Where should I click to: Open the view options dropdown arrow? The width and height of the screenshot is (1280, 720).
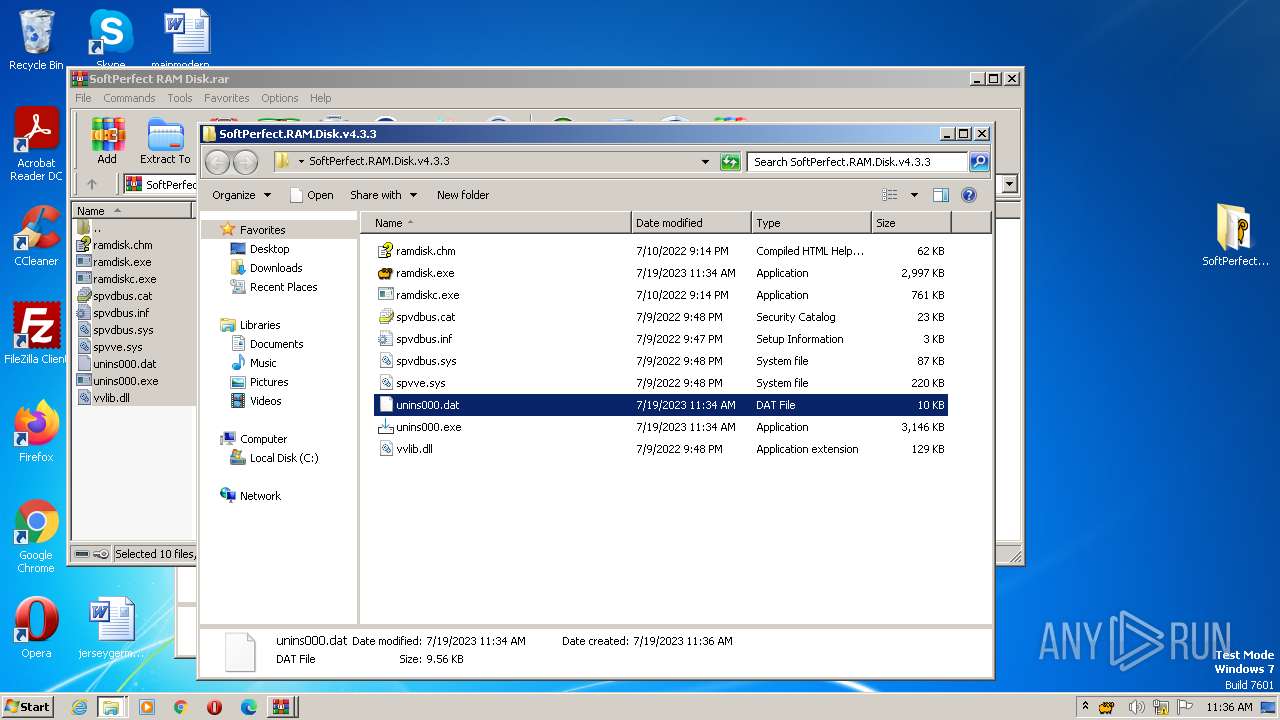pos(914,195)
